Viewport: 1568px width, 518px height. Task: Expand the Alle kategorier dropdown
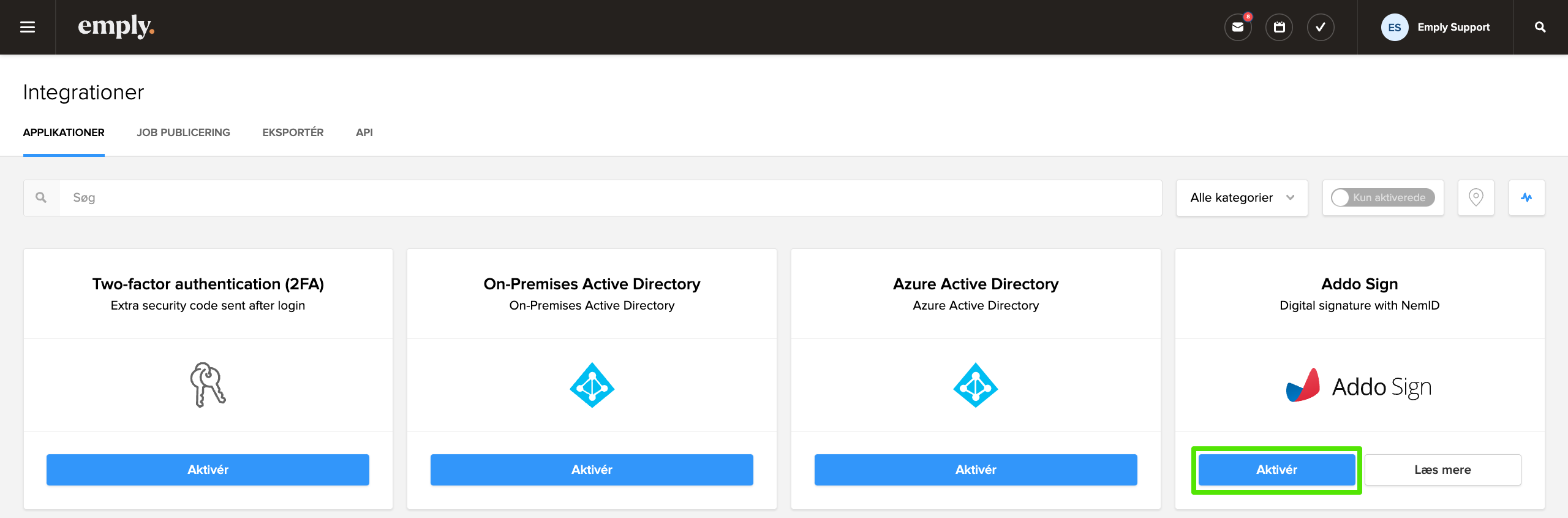1242,197
